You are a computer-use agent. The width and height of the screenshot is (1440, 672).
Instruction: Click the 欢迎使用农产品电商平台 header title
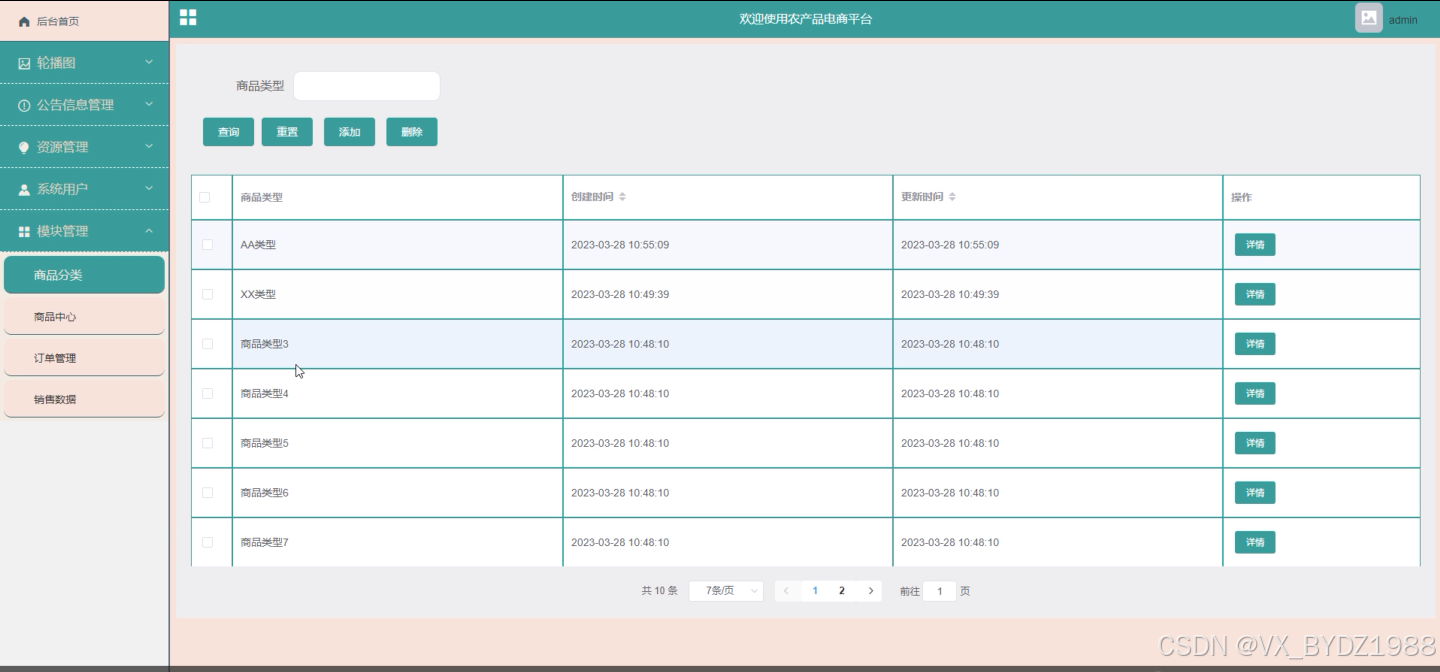[805, 19]
